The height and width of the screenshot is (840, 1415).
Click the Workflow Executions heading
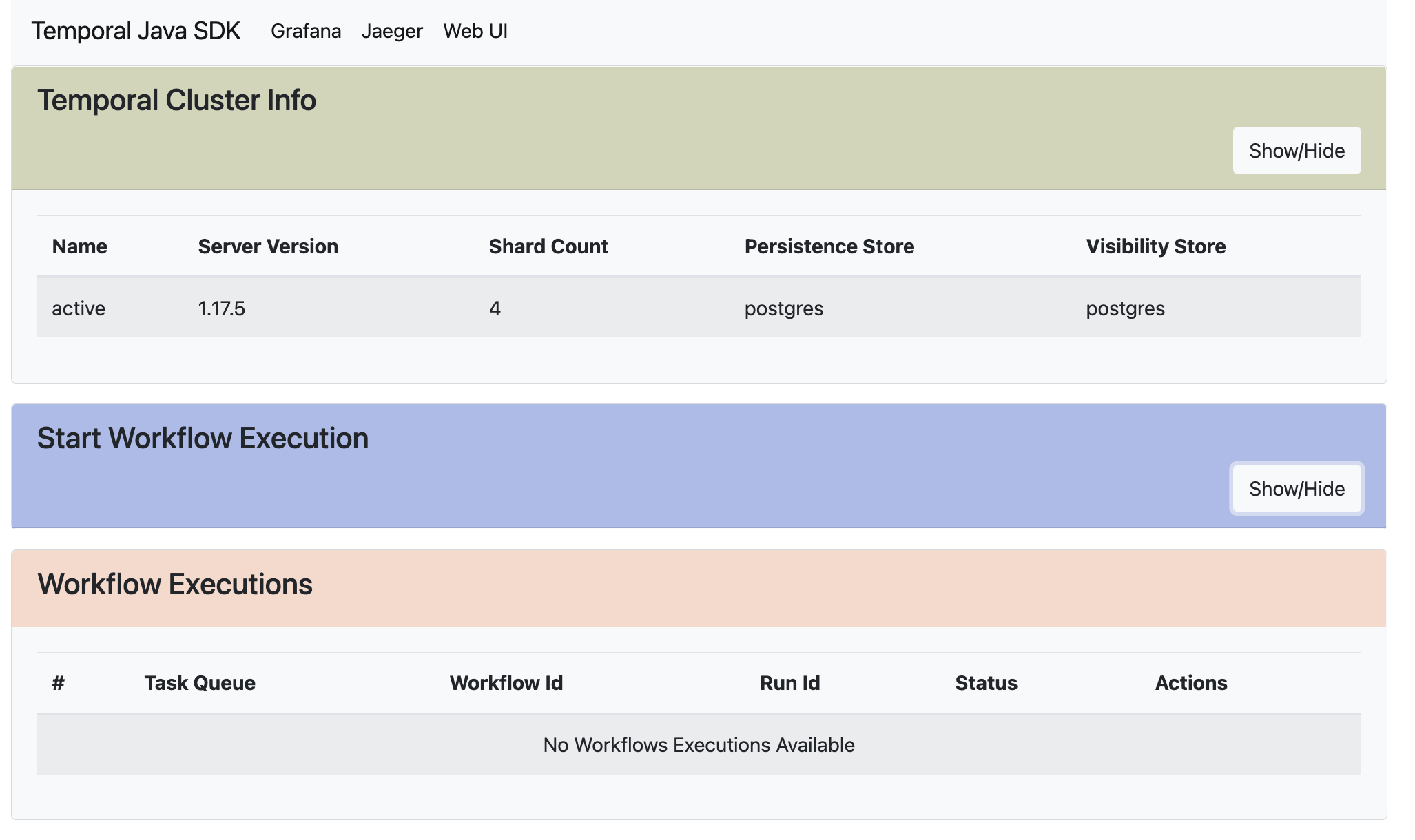(x=175, y=584)
